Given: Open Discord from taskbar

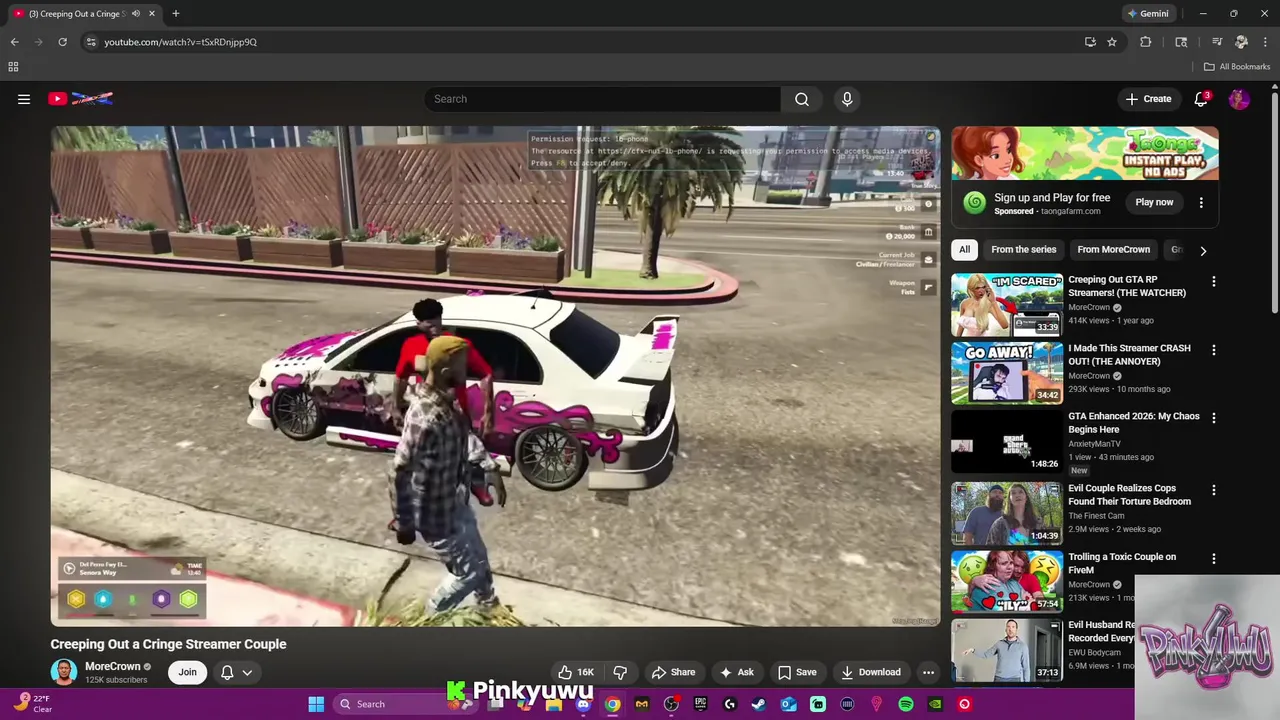Looking at the screenshot, I should (x=583, y=704).
